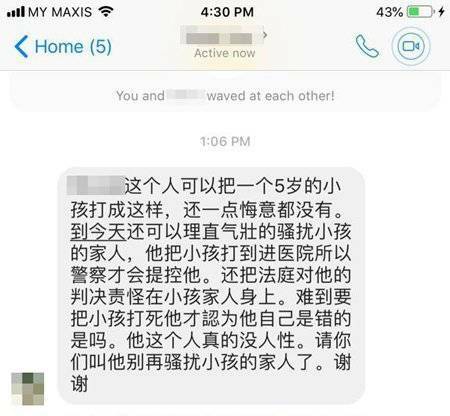Tap the Active now status label

225,53
